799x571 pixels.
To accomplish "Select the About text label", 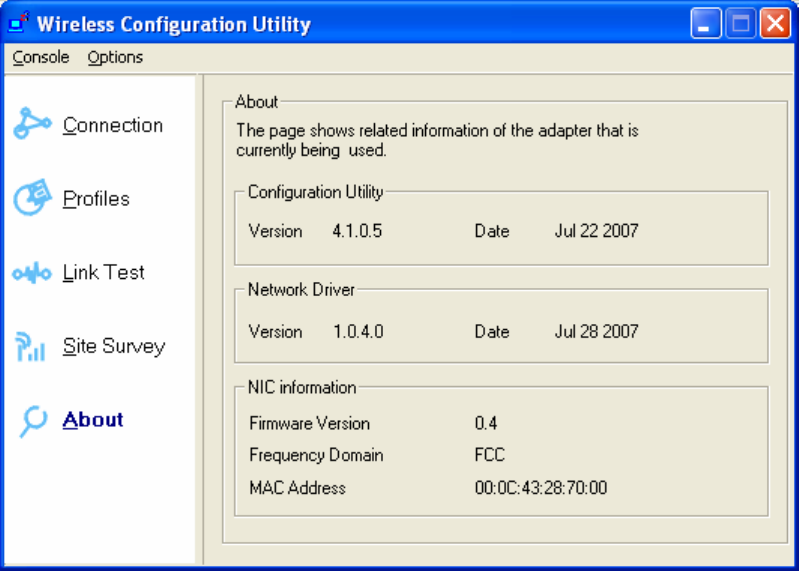I will [93, 420].
